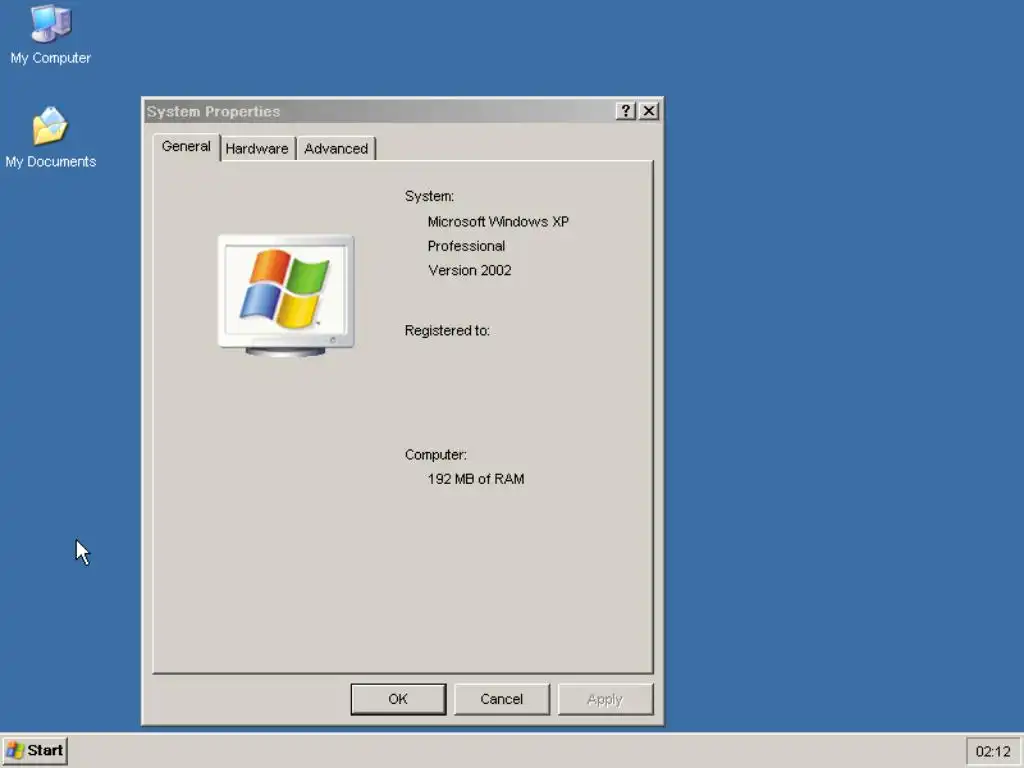The width and height of the screenshot is (1024, 768).
Task: Switch to the Hardware tab
Action: (x=257, y=149)
